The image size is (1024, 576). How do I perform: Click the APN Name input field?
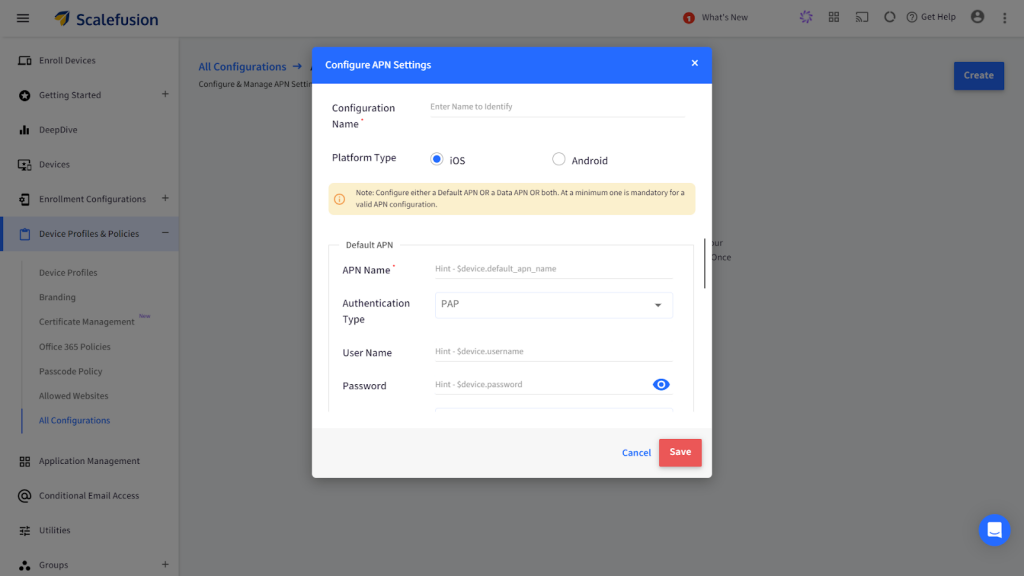553,269
